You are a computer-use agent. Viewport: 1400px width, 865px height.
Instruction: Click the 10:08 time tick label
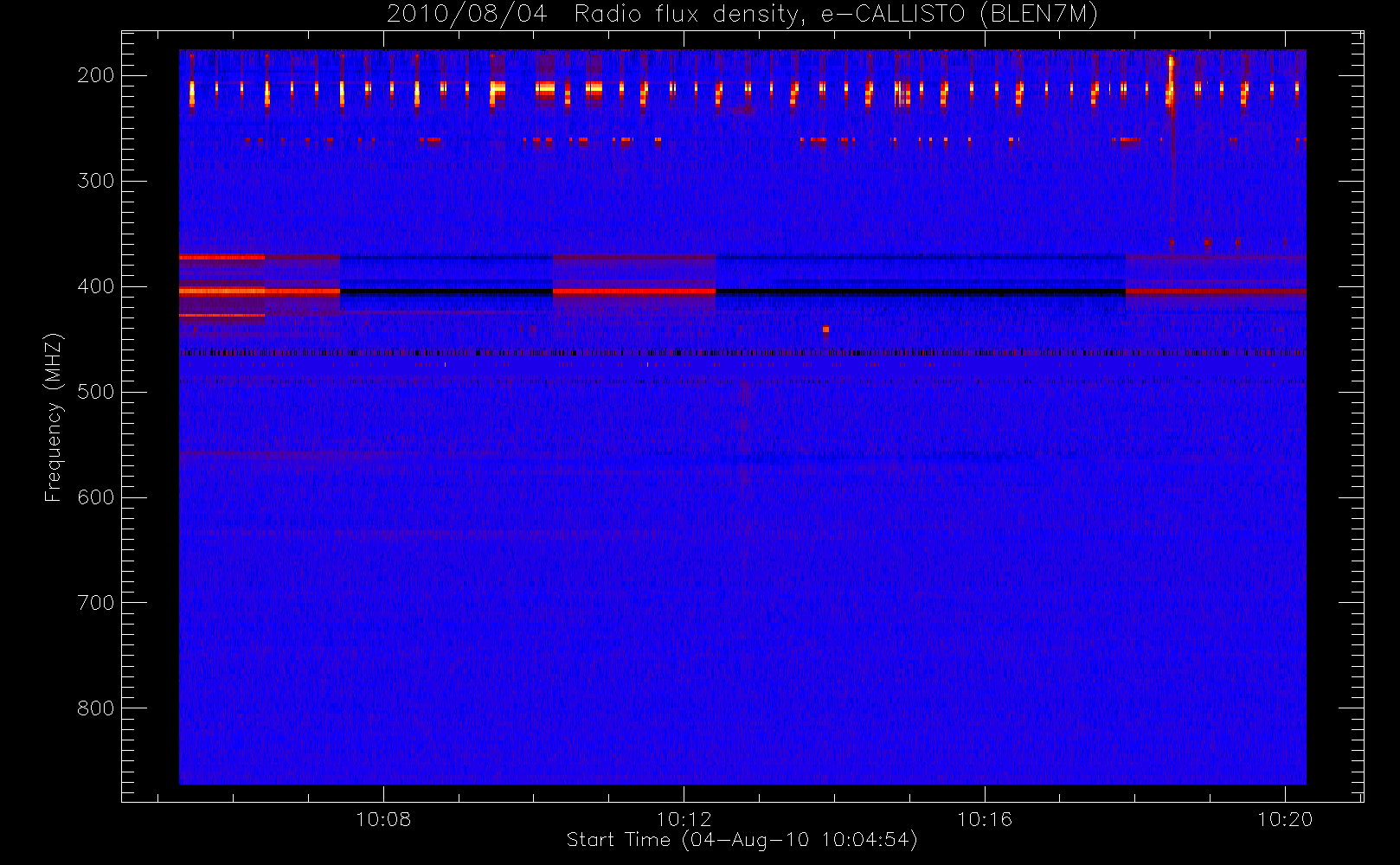[383, 819]
